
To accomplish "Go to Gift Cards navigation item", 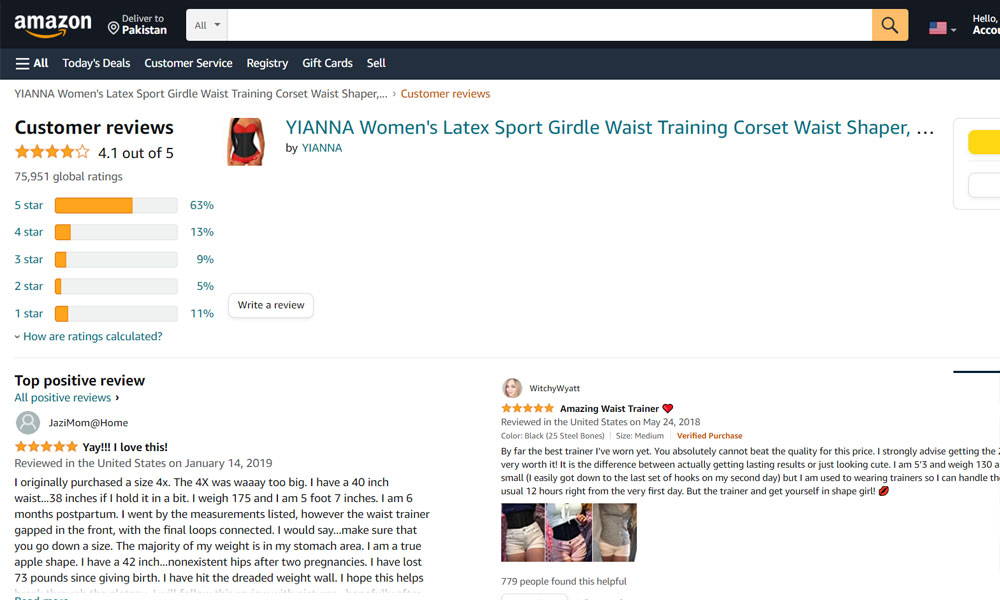I will pos(327,63).
